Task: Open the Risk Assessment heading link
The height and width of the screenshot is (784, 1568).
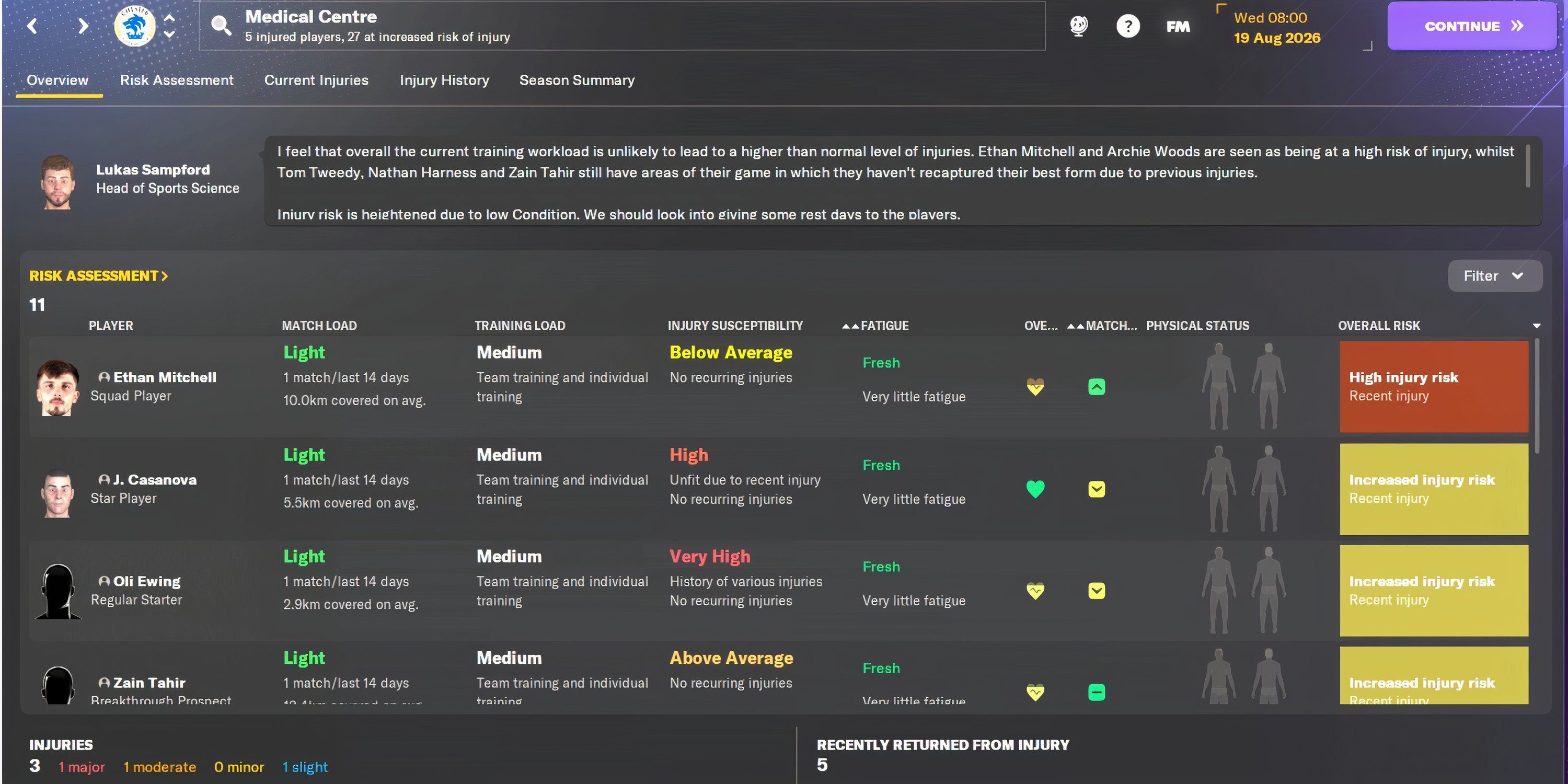Action: pyautogui.click(x=98, y=276)
